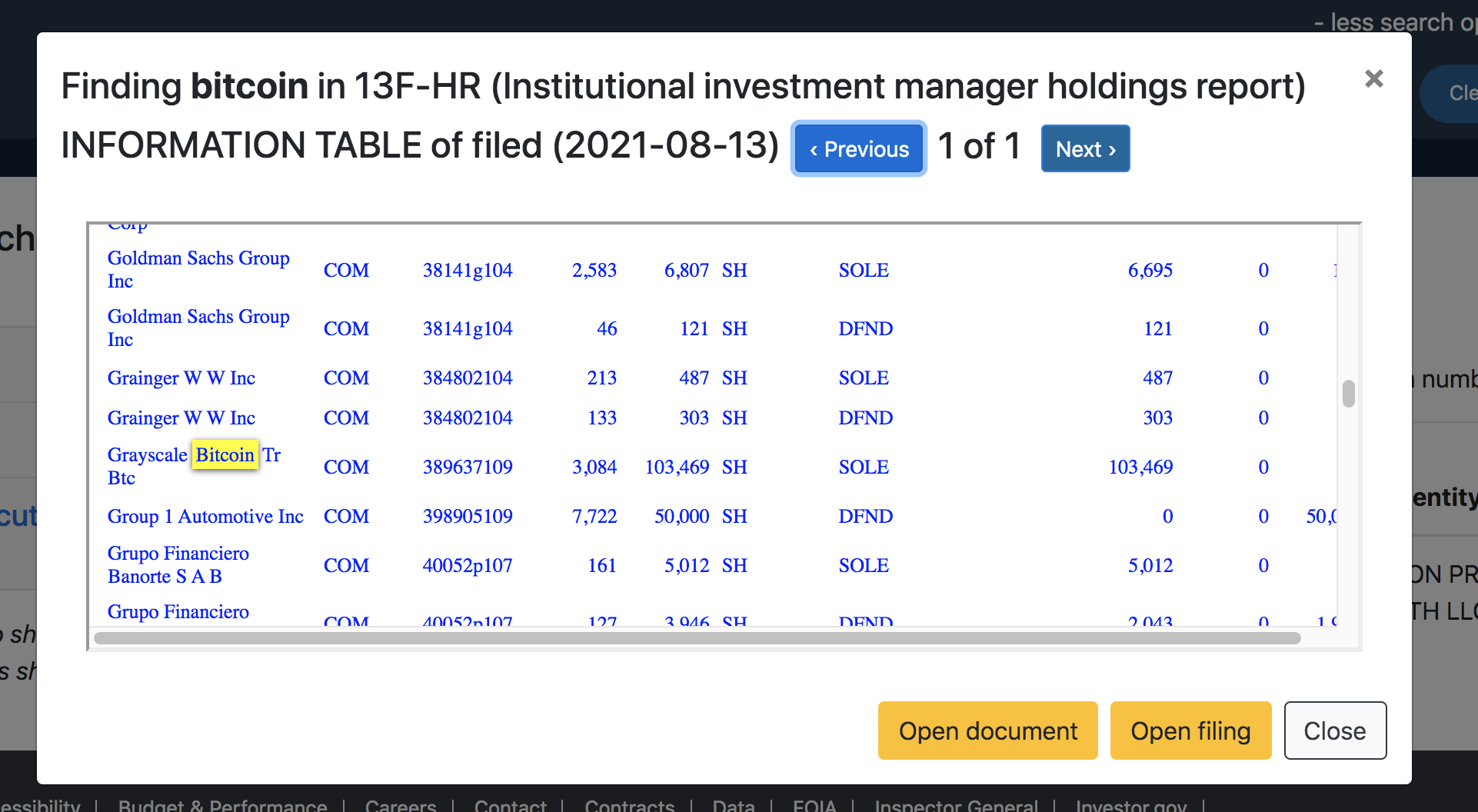1478x812 pixels.
Task: Go to the Previous search hit
Action: (x=858, y=149)
